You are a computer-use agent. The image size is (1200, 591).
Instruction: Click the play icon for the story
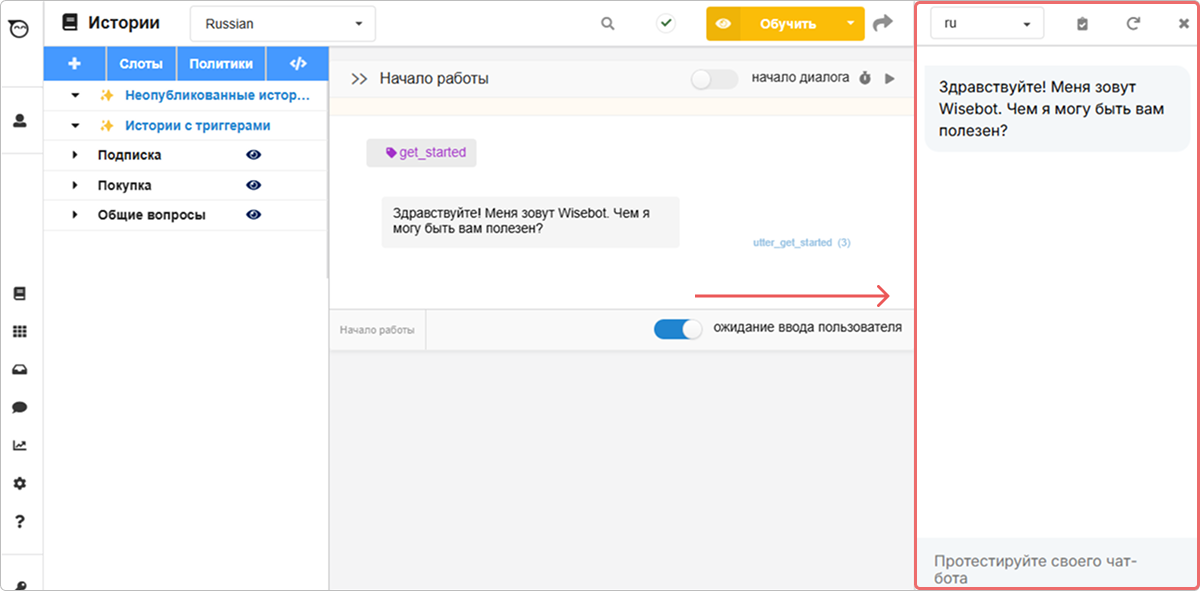pyautogui.click(x=890, y=78)
